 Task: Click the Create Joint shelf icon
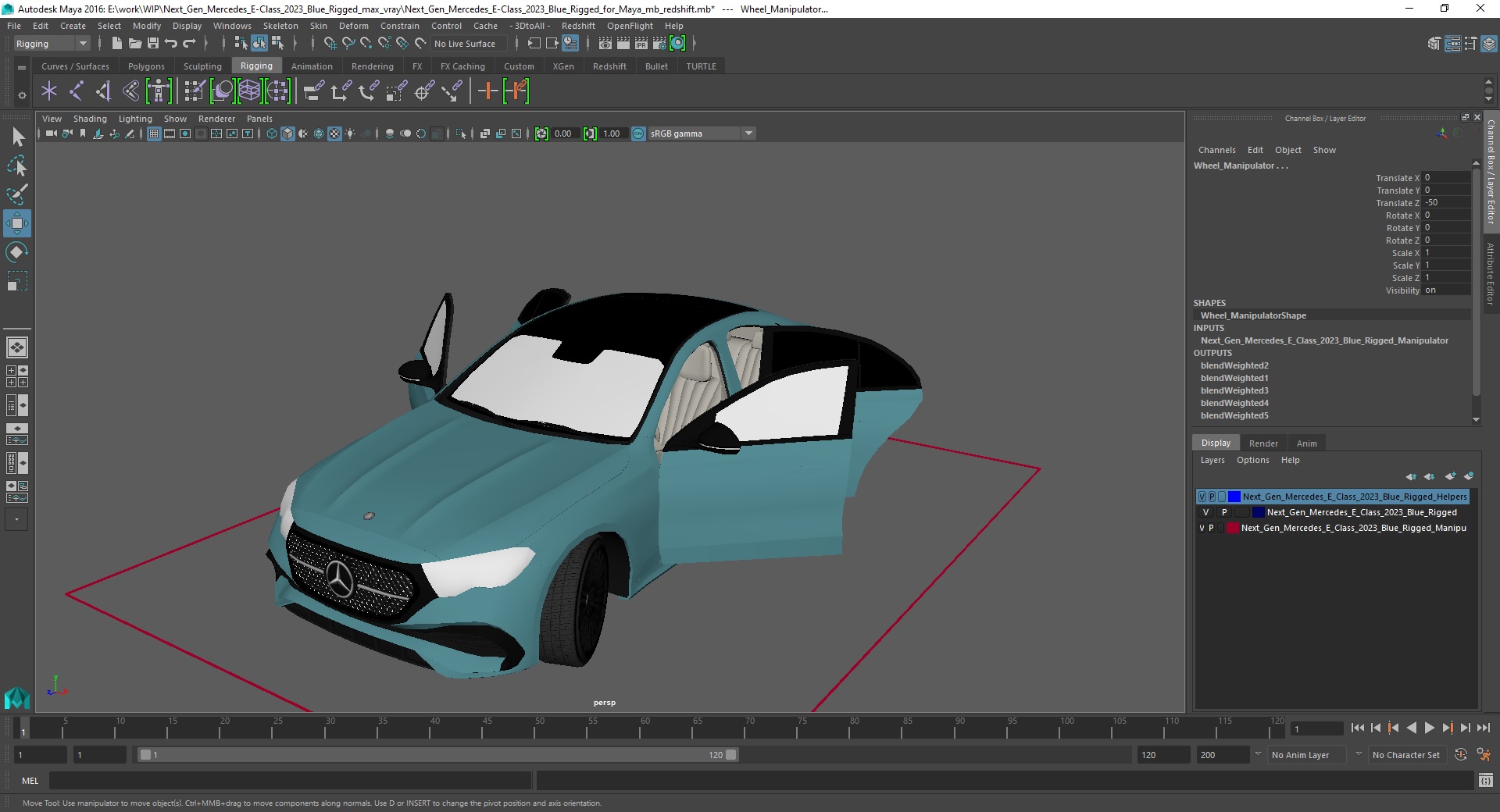77,91
